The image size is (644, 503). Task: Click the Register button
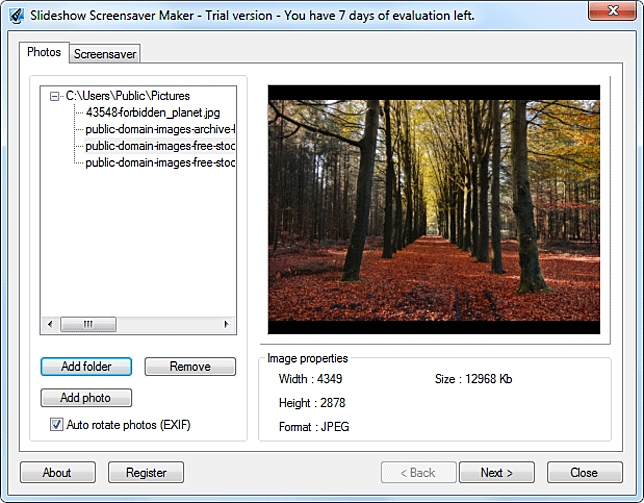pos(146,472)
